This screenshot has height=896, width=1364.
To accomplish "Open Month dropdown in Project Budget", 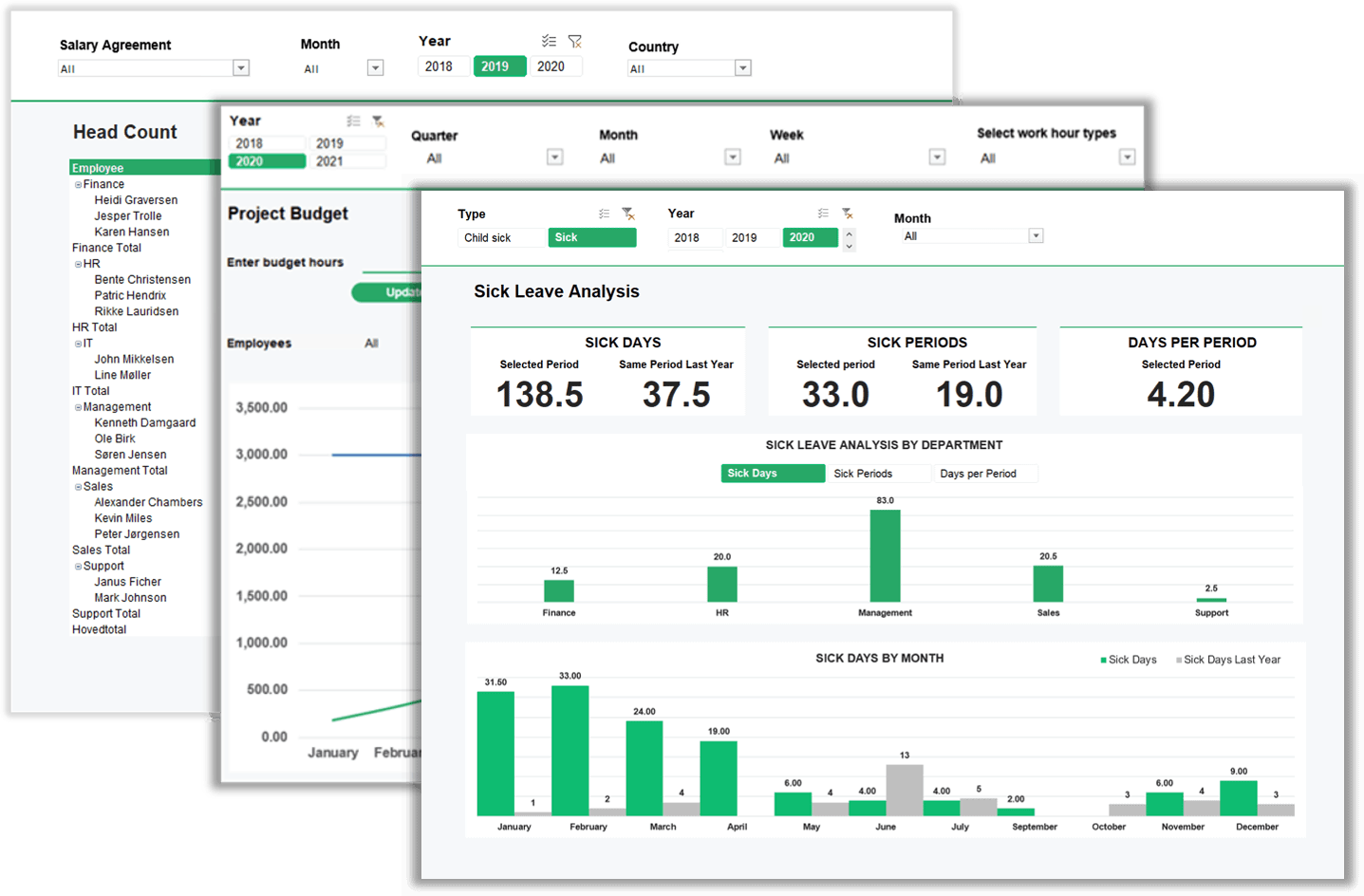I will click(x=733, y=158).
